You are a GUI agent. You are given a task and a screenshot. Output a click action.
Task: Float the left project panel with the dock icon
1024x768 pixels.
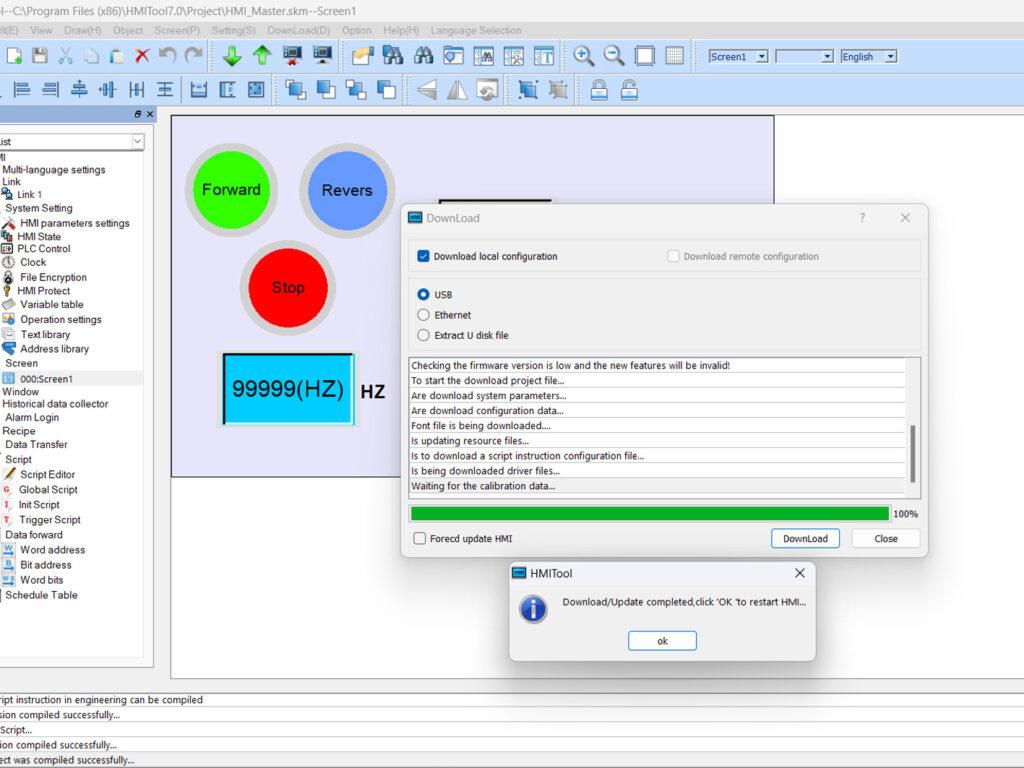click(138, 114)
